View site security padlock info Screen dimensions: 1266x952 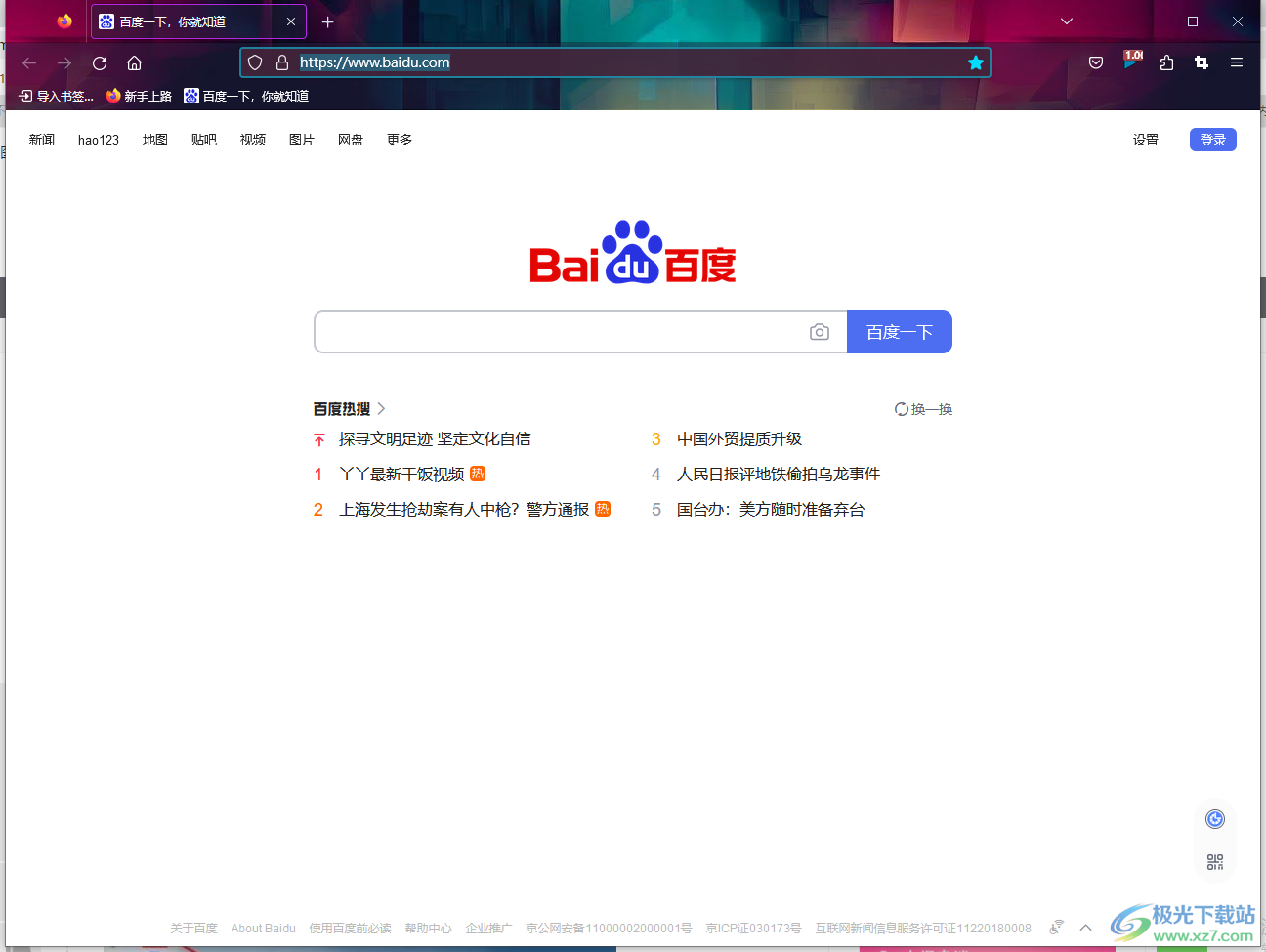pos(282,62)
